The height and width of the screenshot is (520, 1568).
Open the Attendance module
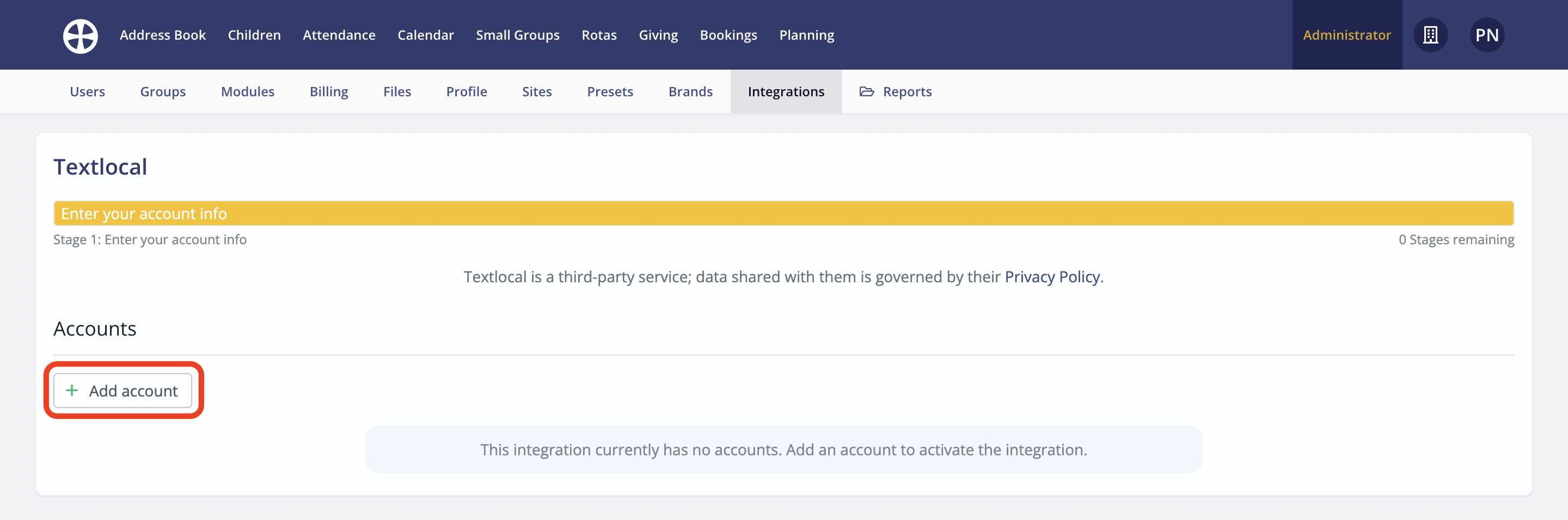pyautogui.click(x=339, y=35)
